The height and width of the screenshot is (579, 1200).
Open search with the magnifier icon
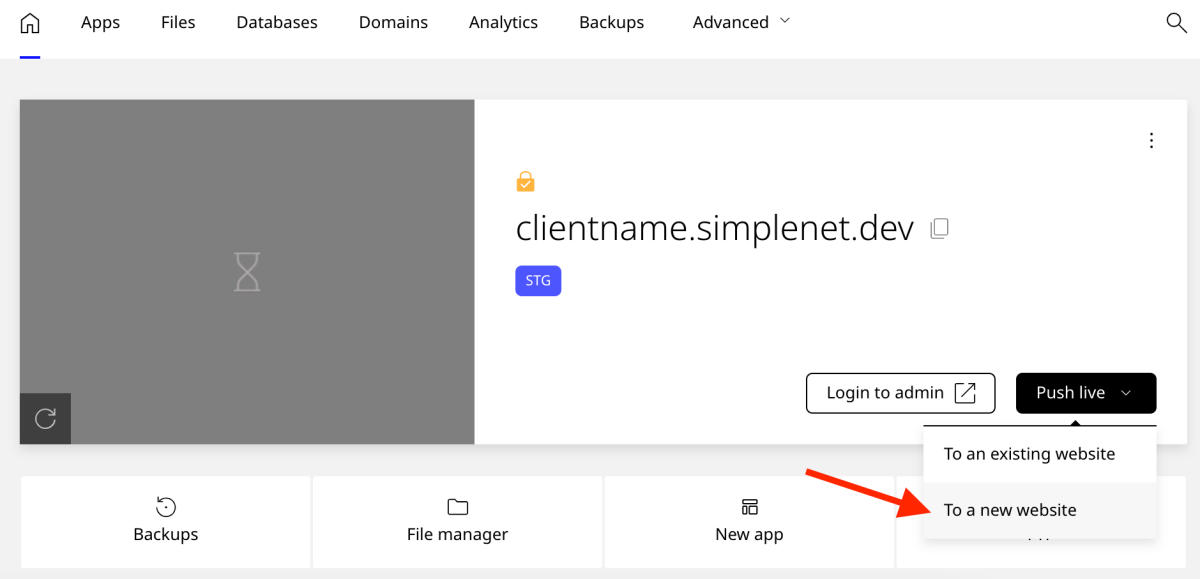click(x=1176, y=23)
